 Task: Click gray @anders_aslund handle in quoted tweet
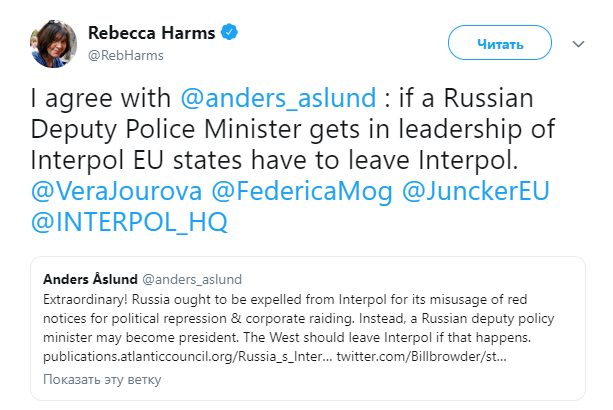(x=192, y=277)
